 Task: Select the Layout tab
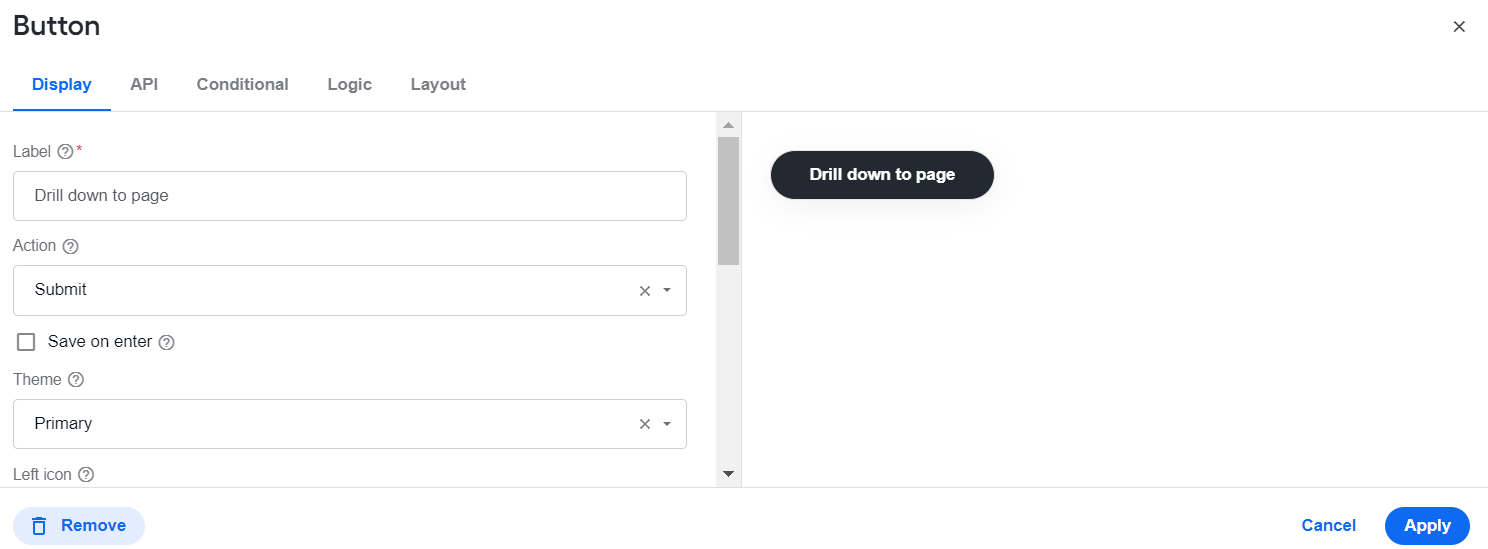pyautogui.click(x=438, y=85)
